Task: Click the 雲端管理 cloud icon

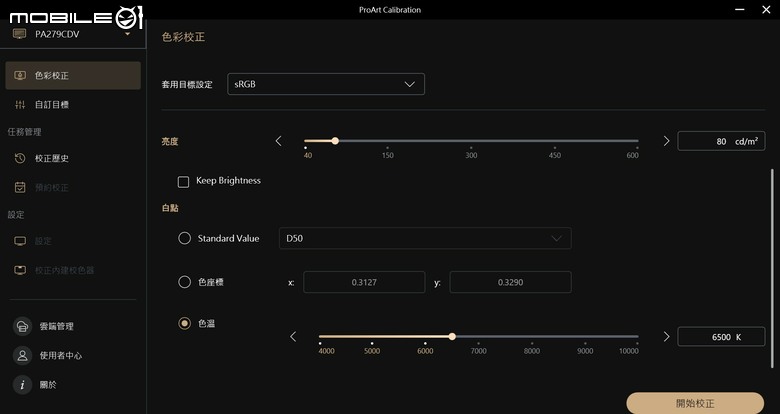Action: point(22,326)
